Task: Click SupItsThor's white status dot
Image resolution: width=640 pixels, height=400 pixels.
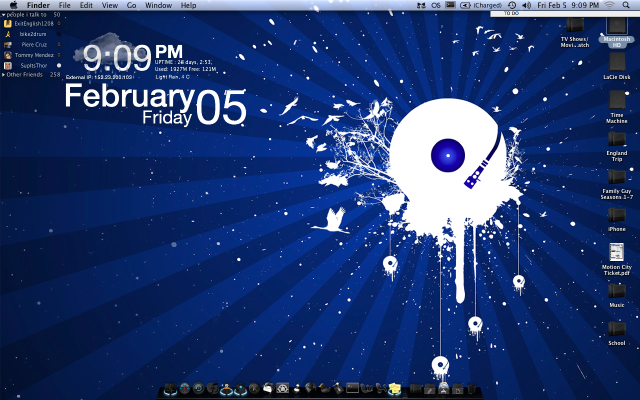Action: (x=59, y=65)
